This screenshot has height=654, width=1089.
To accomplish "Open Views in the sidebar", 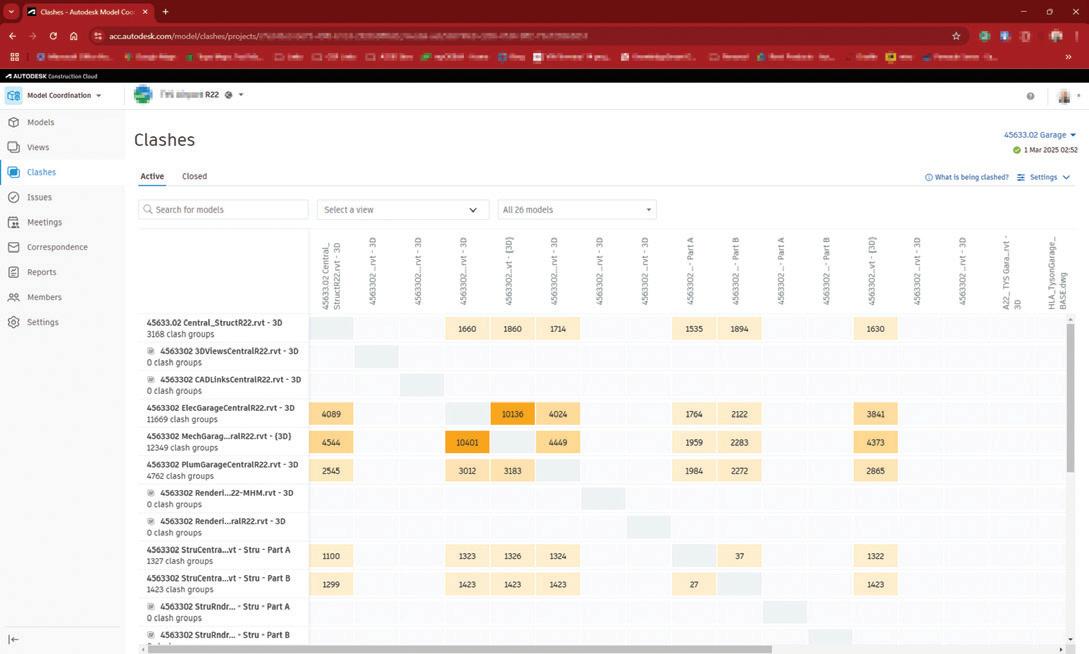I will pyautogui.click(x=38, y=147).
